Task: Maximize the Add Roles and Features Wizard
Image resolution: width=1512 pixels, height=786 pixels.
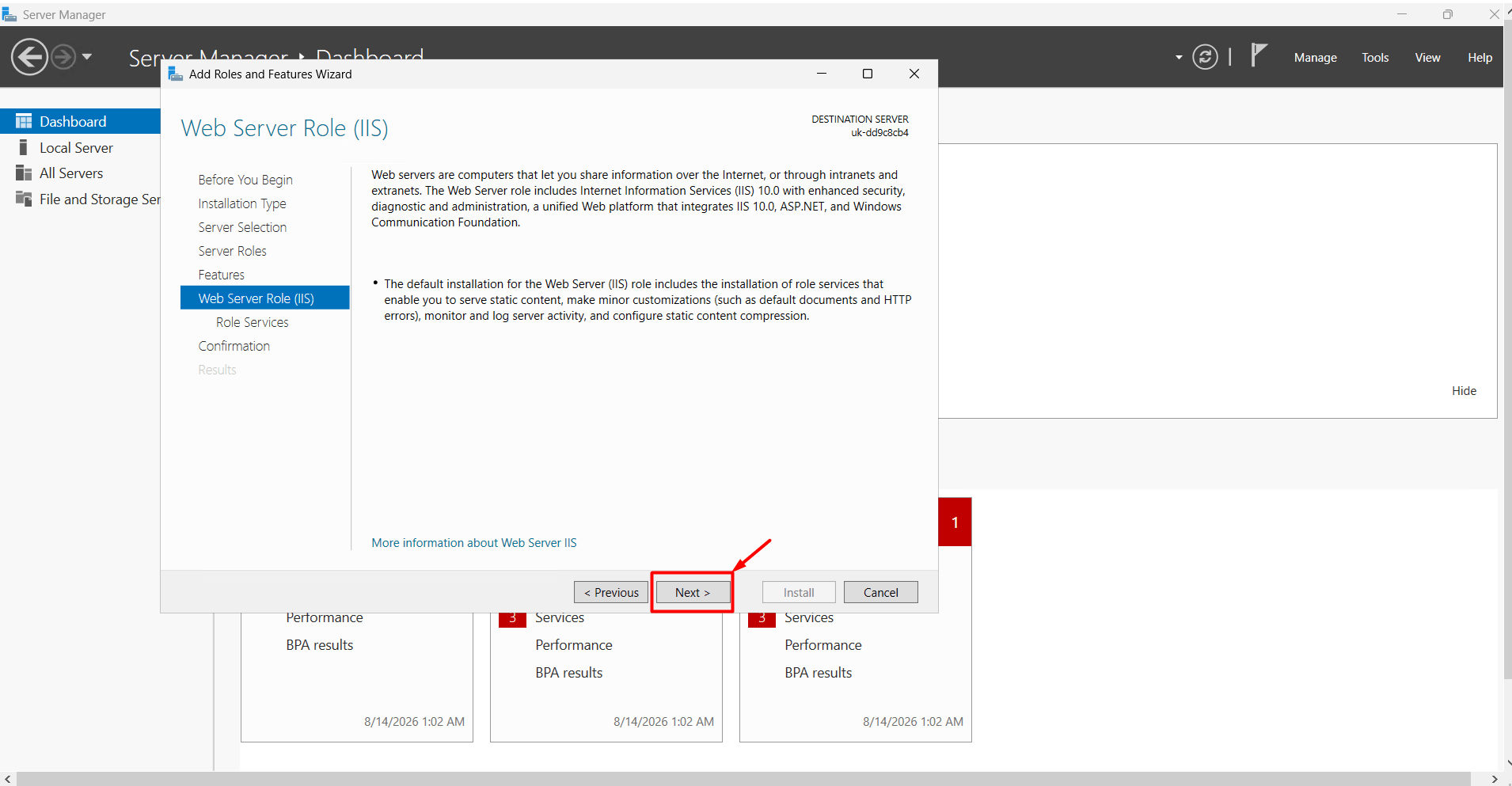Action: coord(868,74)
